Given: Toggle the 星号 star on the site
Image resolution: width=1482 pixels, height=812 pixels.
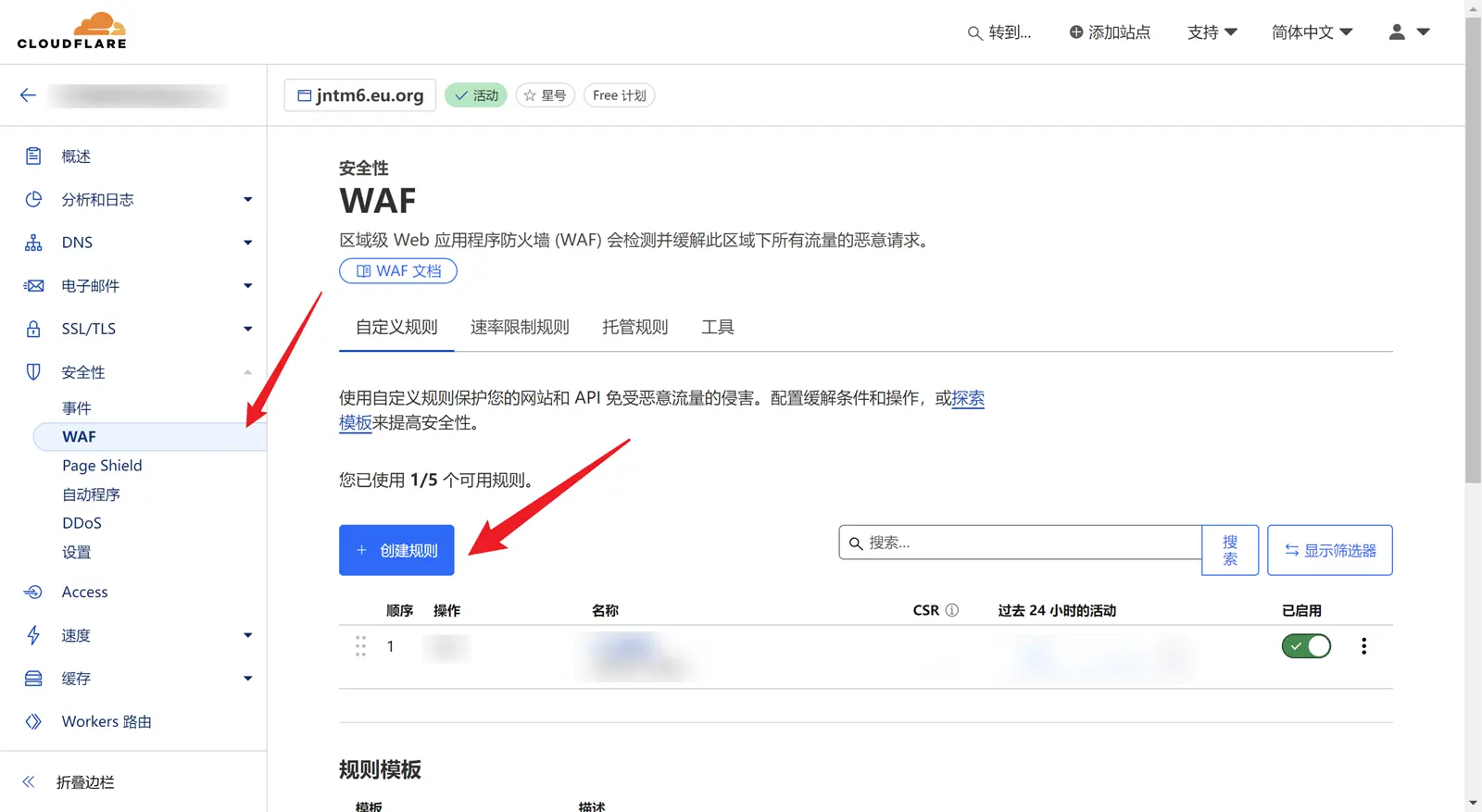Looking at the screenshot, I should (546, 95).
